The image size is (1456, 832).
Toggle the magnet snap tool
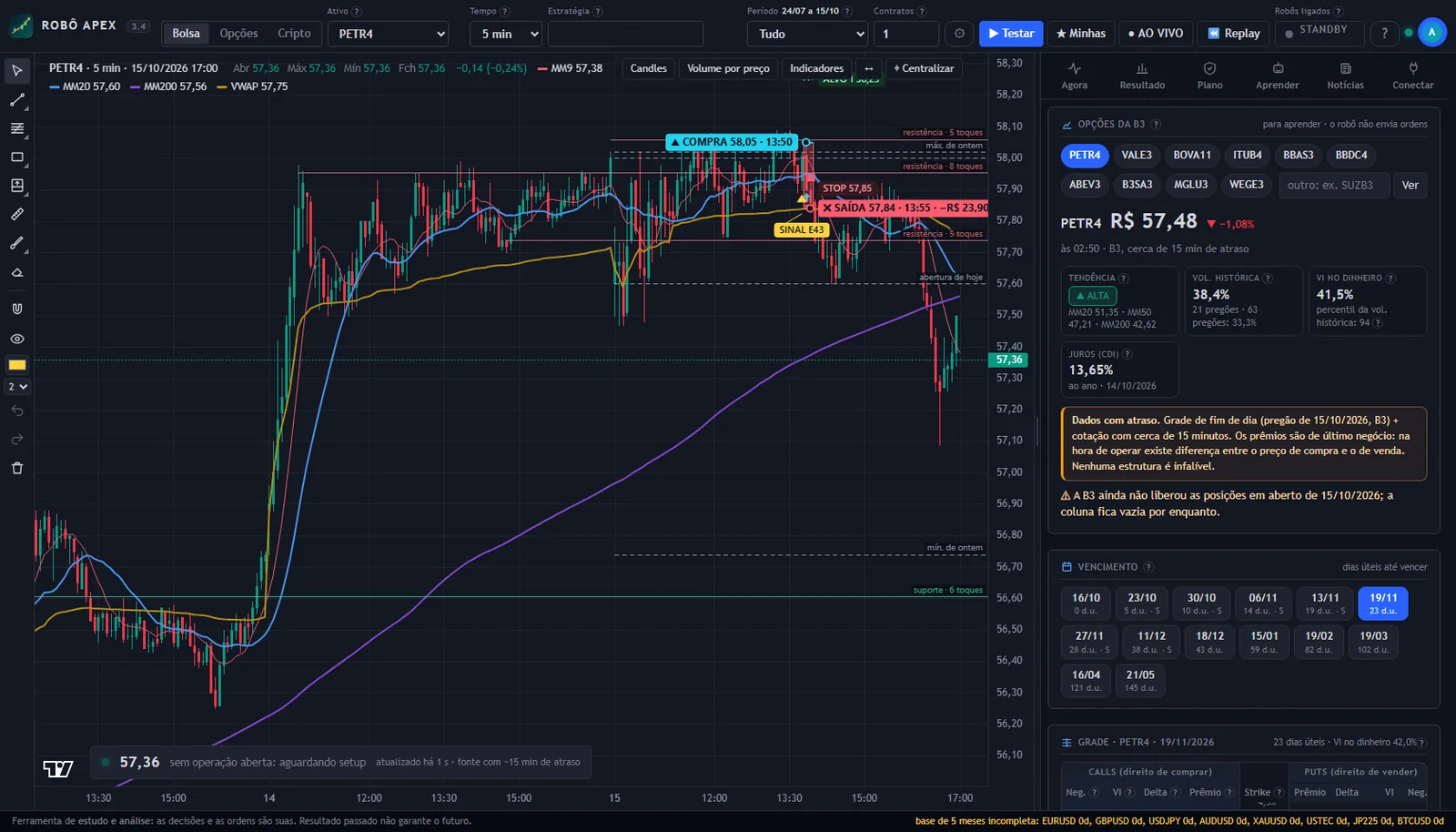click(17, 309)
